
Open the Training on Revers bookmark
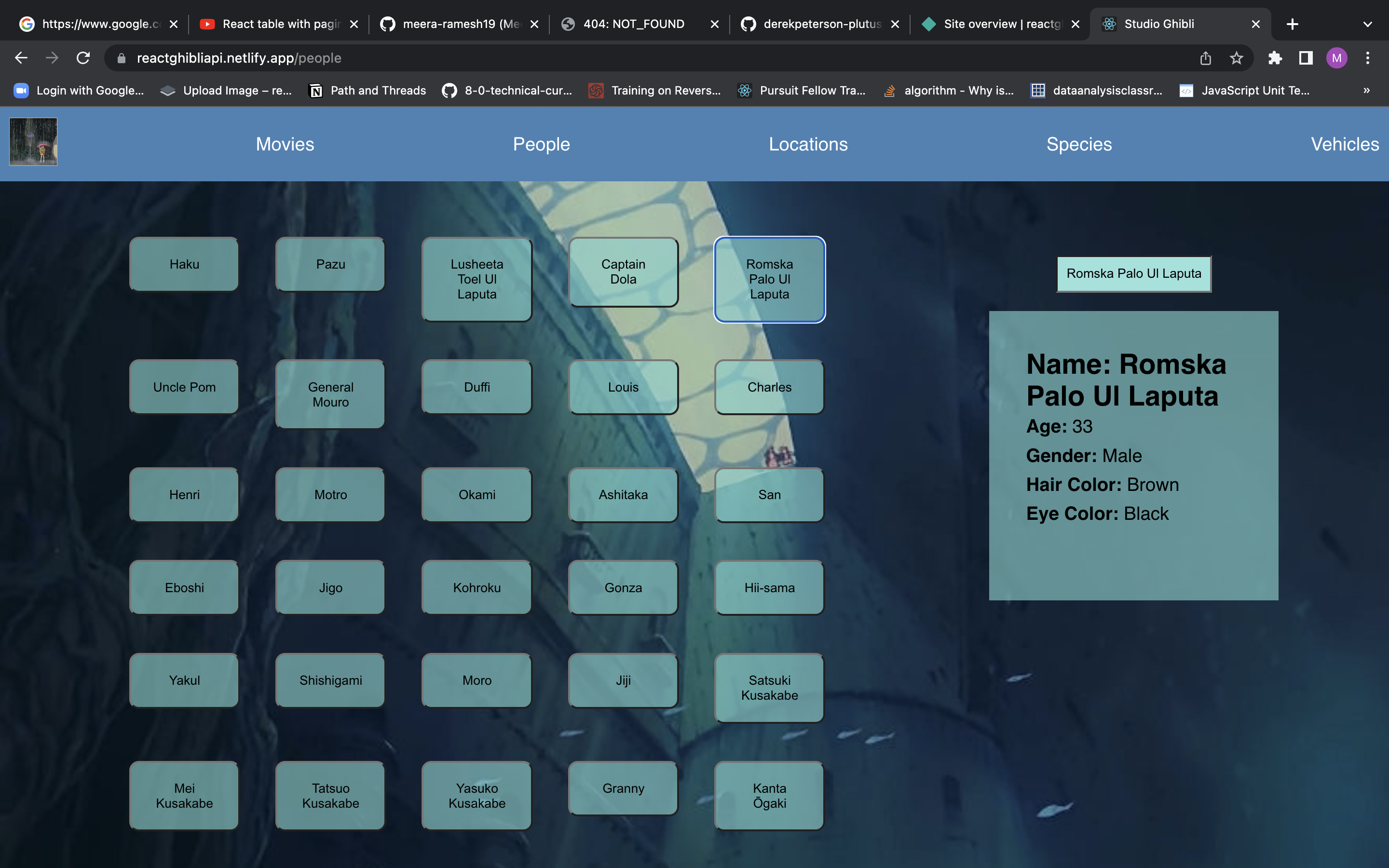point(654,90)
